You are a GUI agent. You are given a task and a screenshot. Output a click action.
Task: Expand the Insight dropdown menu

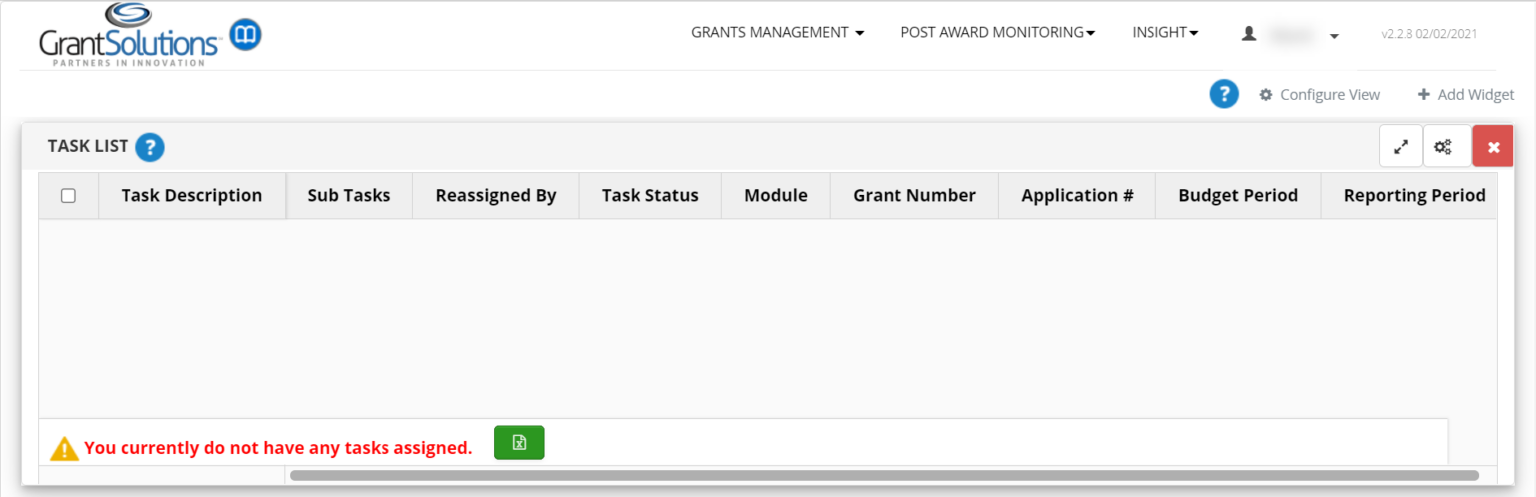coord(1165,33)
